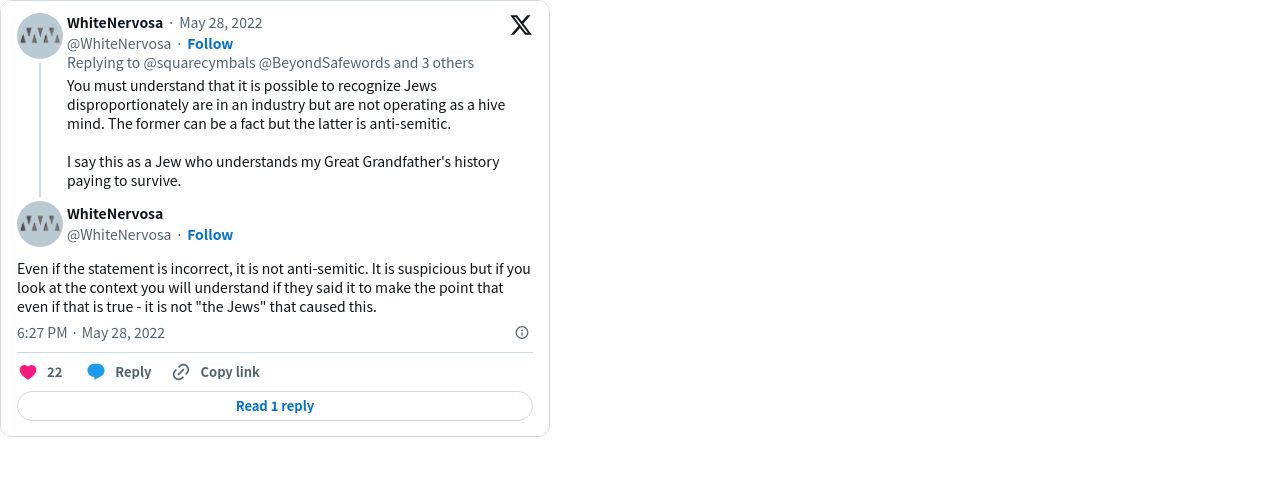
Task: Open the X logo icon
Action: coord(521,25)
